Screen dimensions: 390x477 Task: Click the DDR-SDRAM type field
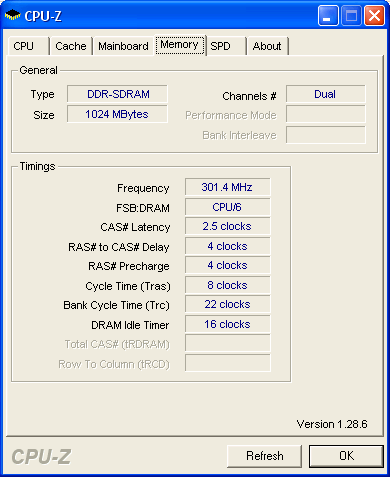117,94
